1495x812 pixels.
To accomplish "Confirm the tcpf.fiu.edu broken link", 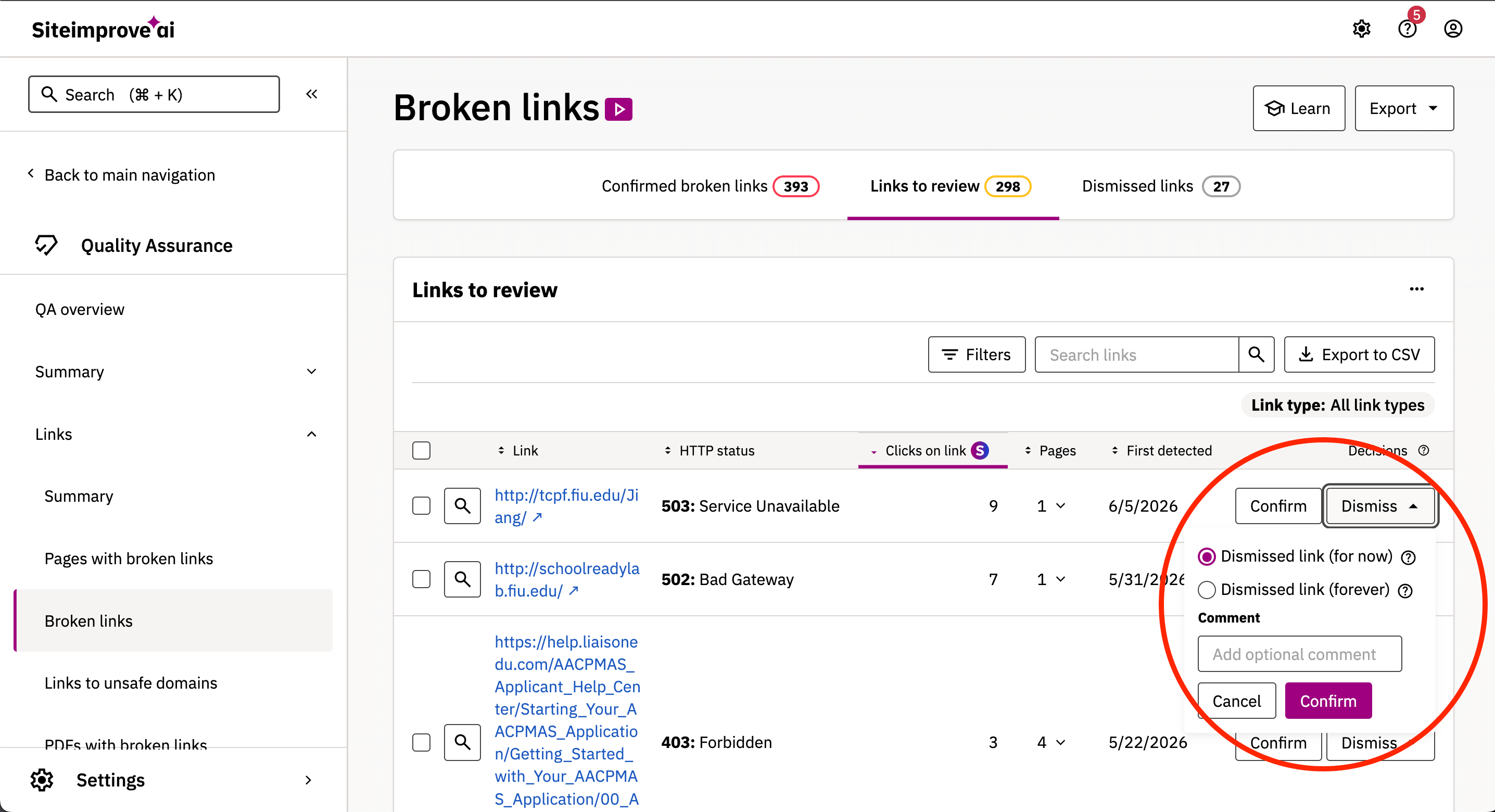I will tap(1278, 506).
